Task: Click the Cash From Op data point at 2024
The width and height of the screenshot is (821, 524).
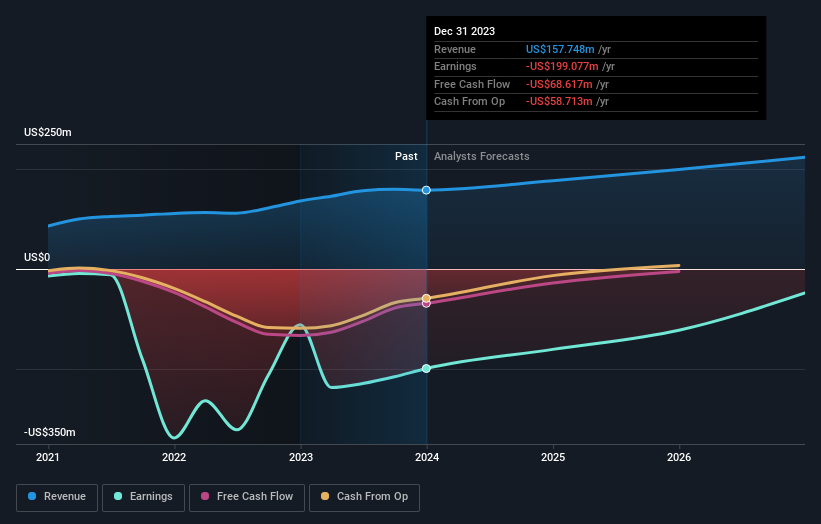Action: (426, 298)
